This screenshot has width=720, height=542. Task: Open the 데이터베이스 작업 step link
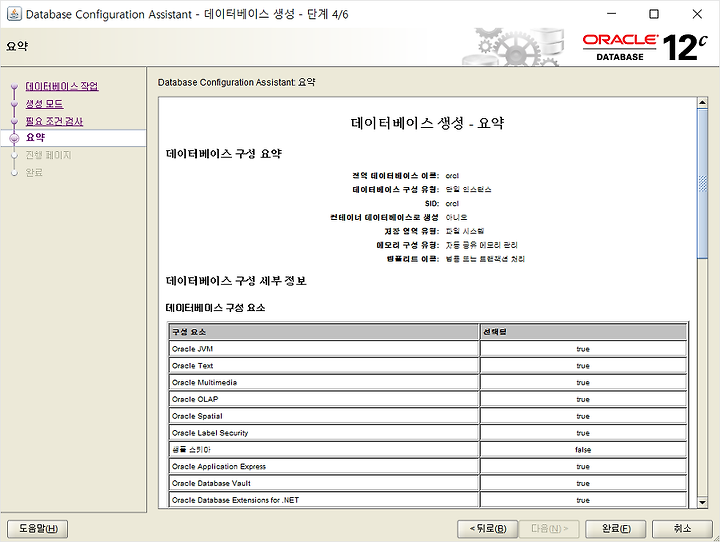[62, 86]
